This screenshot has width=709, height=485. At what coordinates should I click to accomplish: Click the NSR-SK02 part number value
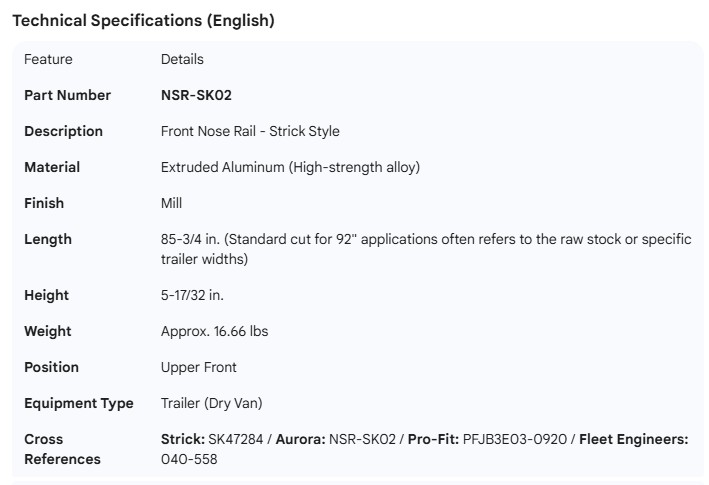tap(197, 95)
